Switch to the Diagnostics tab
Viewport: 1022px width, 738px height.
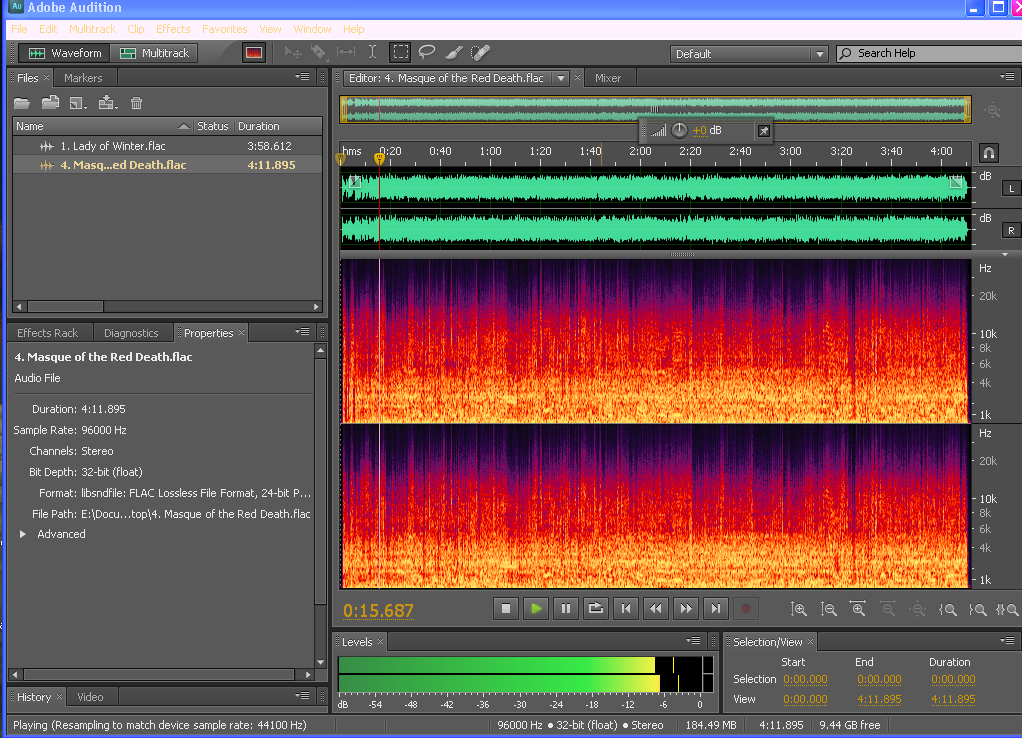pos(131,333)
